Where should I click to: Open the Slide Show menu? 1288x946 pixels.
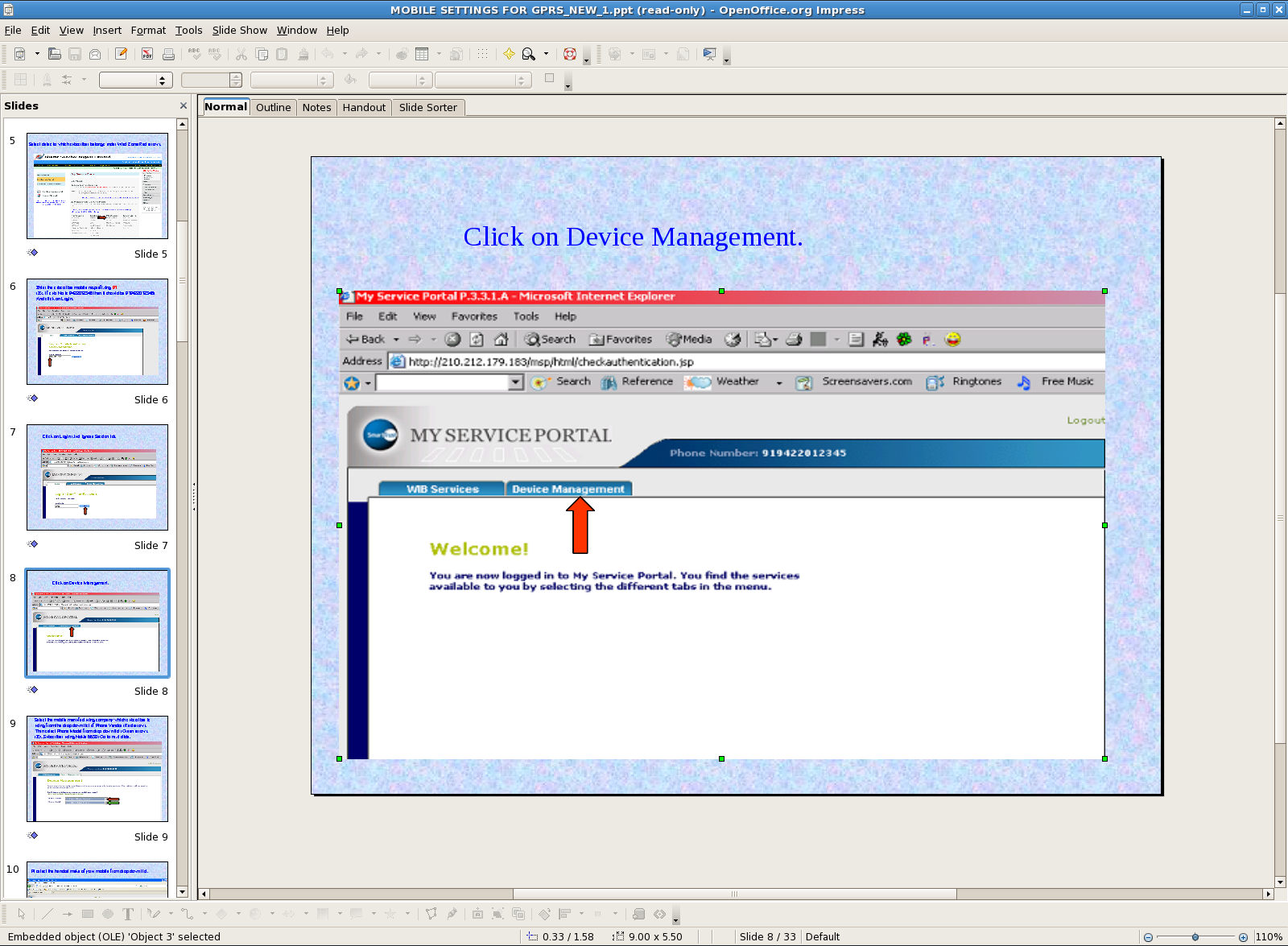(240, 31)
